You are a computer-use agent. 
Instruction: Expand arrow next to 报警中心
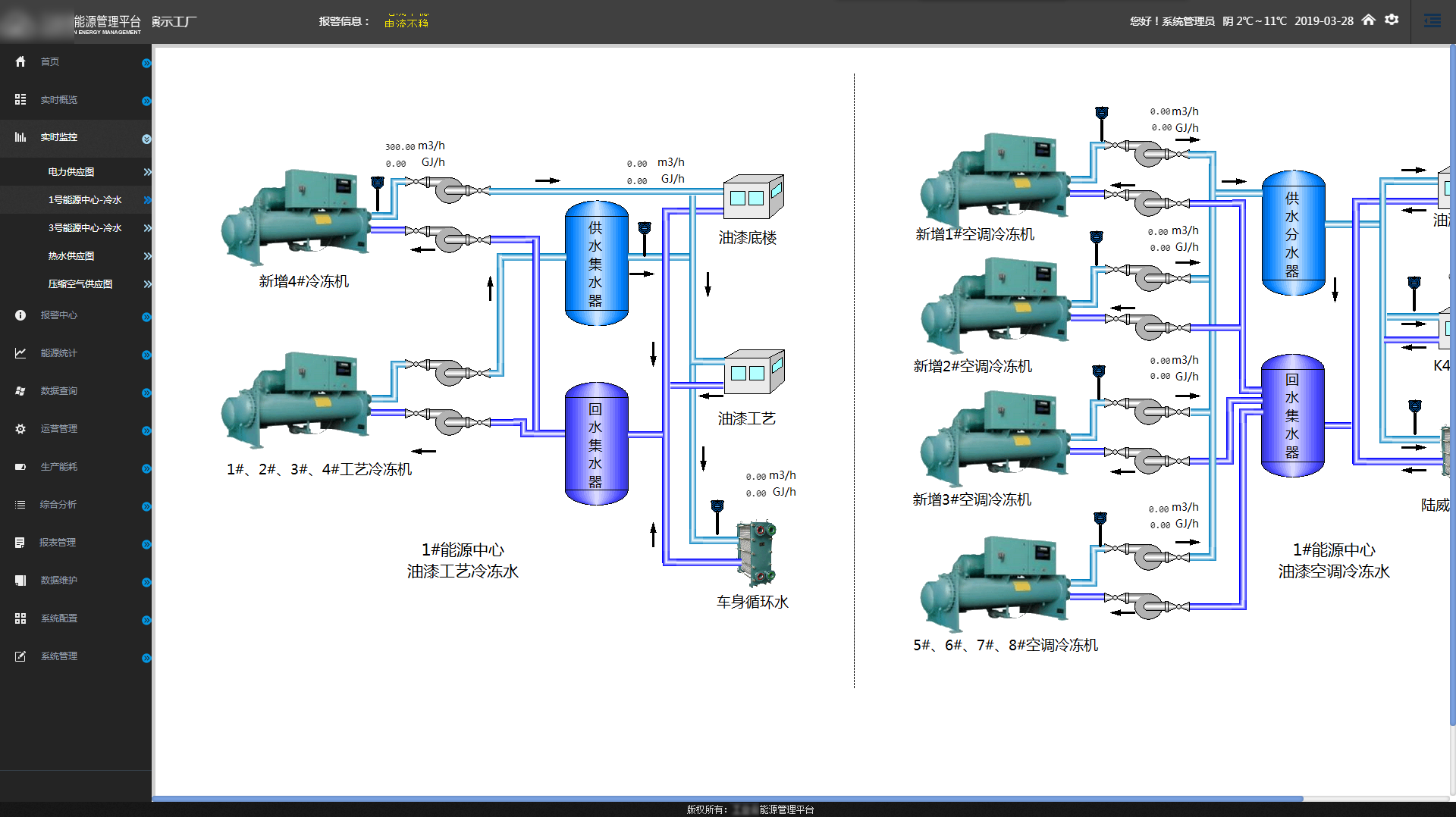coord(146,318)
